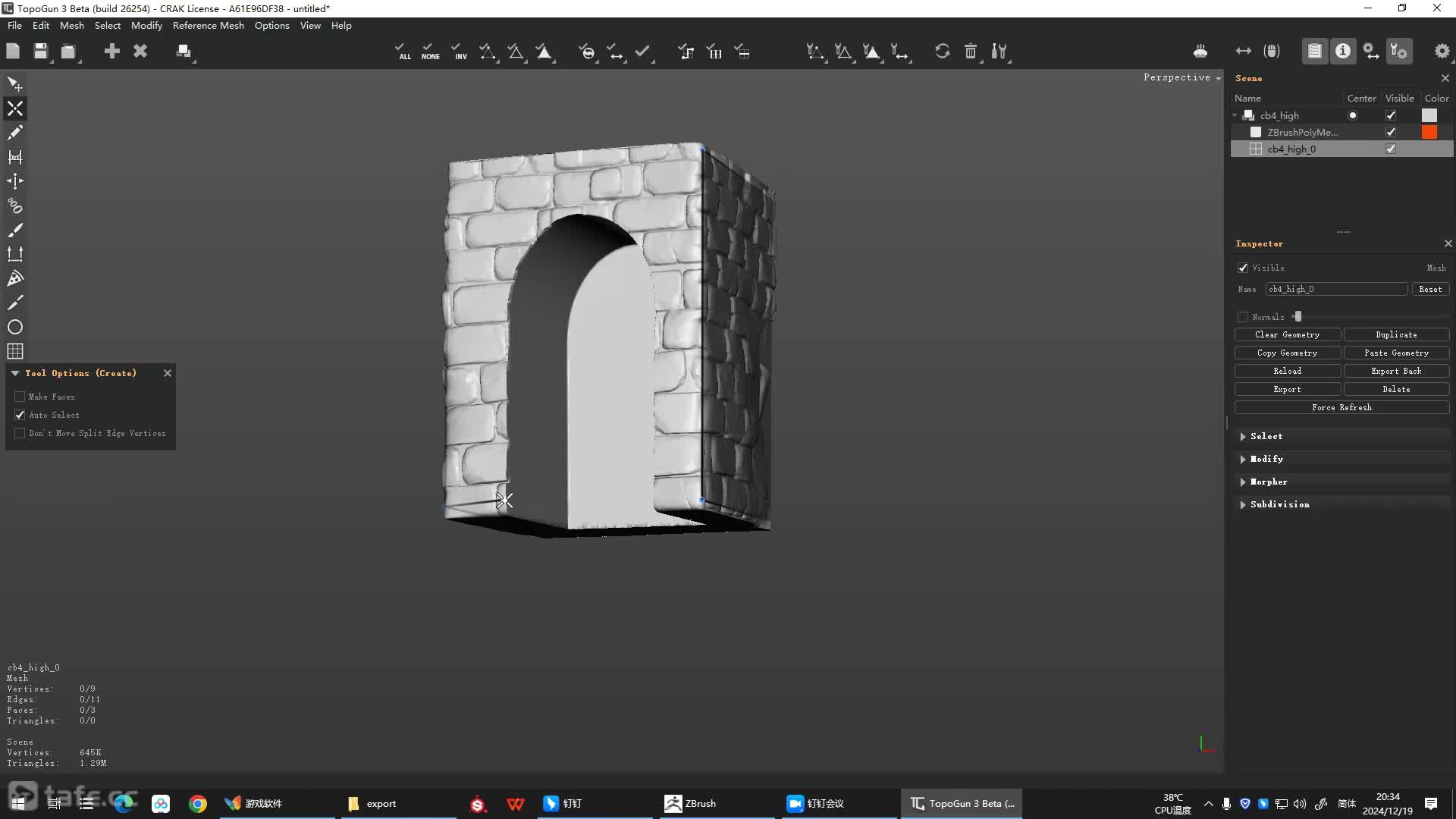The image size is (1456, 819).
Task: Click the white color swatch for cb4_high
Action: point(1429,115)
